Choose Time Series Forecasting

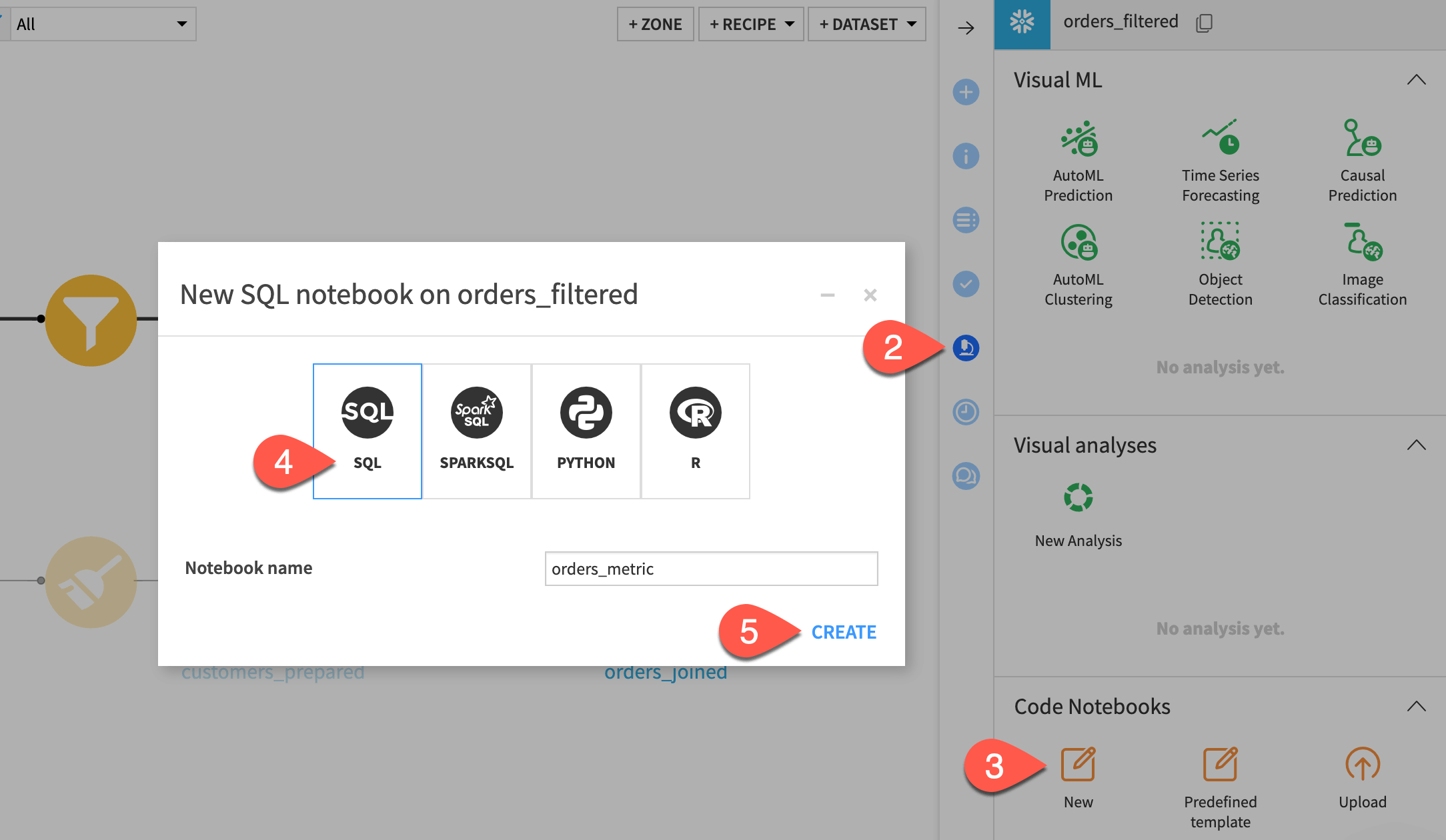pyautogui.click(x=1220, y=160)
